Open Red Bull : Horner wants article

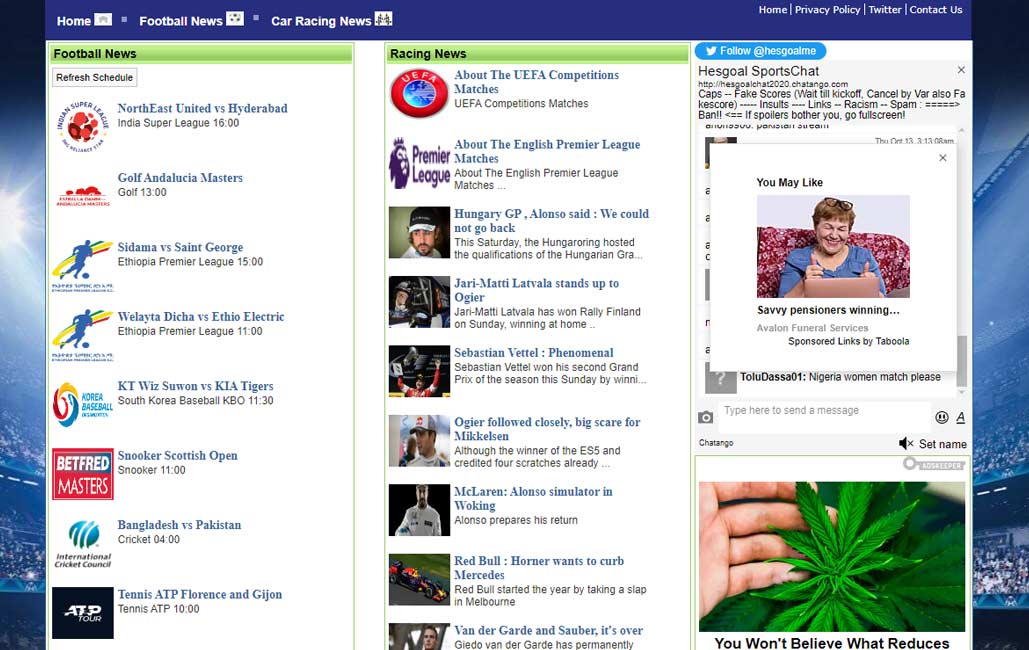(539, 568)
